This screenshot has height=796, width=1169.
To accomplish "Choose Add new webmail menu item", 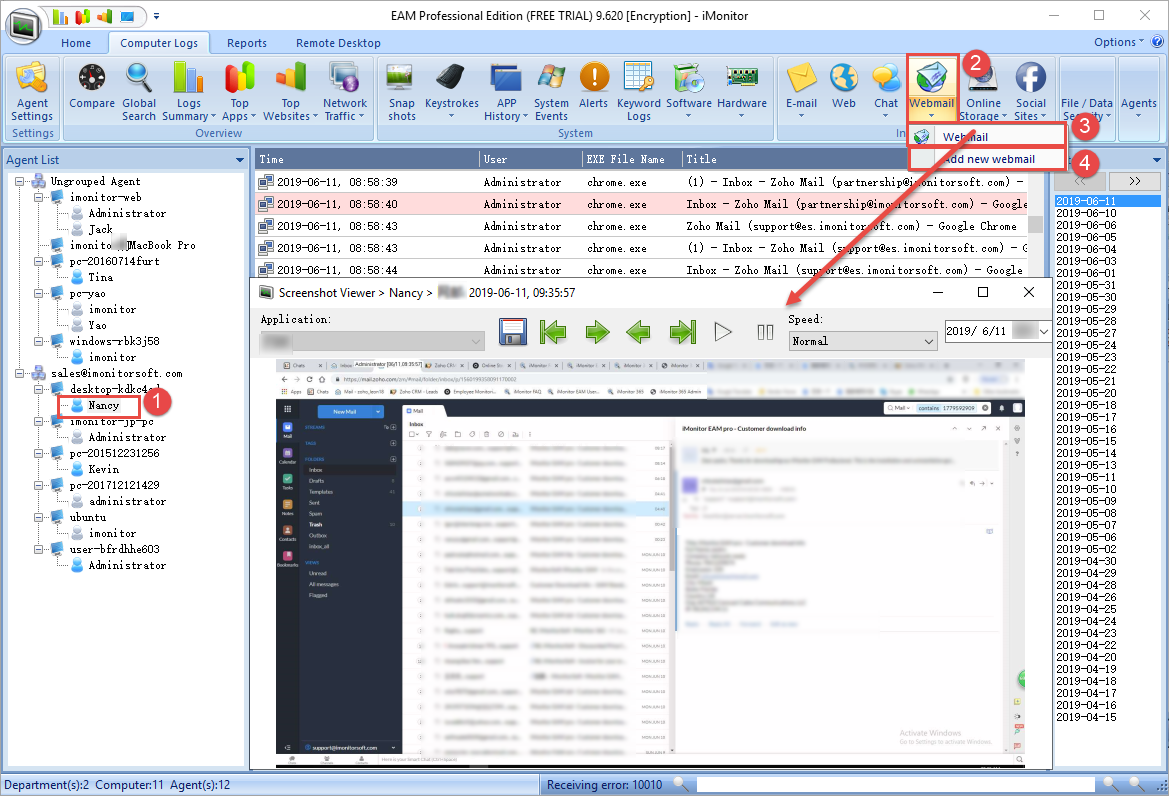I will point(988,159).
